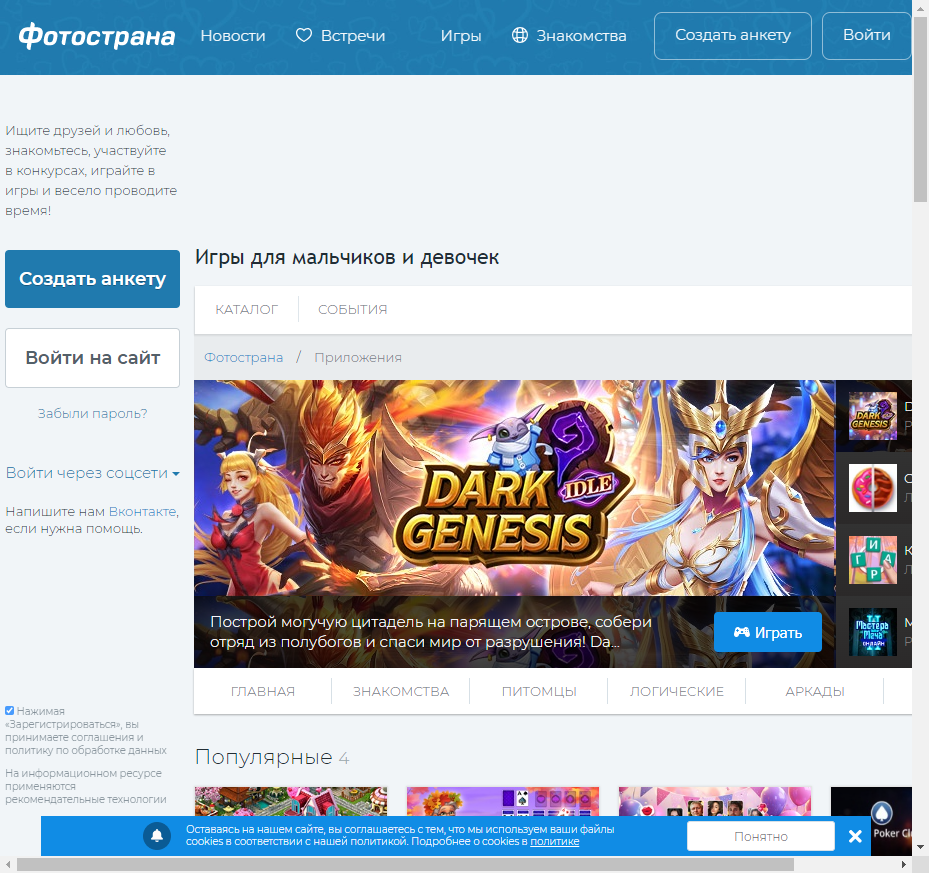This screenshot has height=873, width=929.
Task: Click the Фотострана logo
Action: (97, 36)
